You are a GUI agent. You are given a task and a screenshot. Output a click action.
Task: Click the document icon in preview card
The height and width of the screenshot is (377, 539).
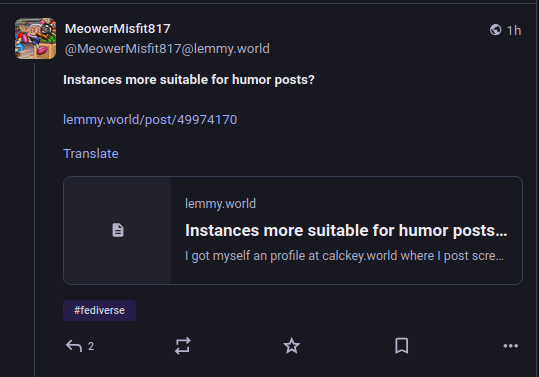tap(118, 230)
